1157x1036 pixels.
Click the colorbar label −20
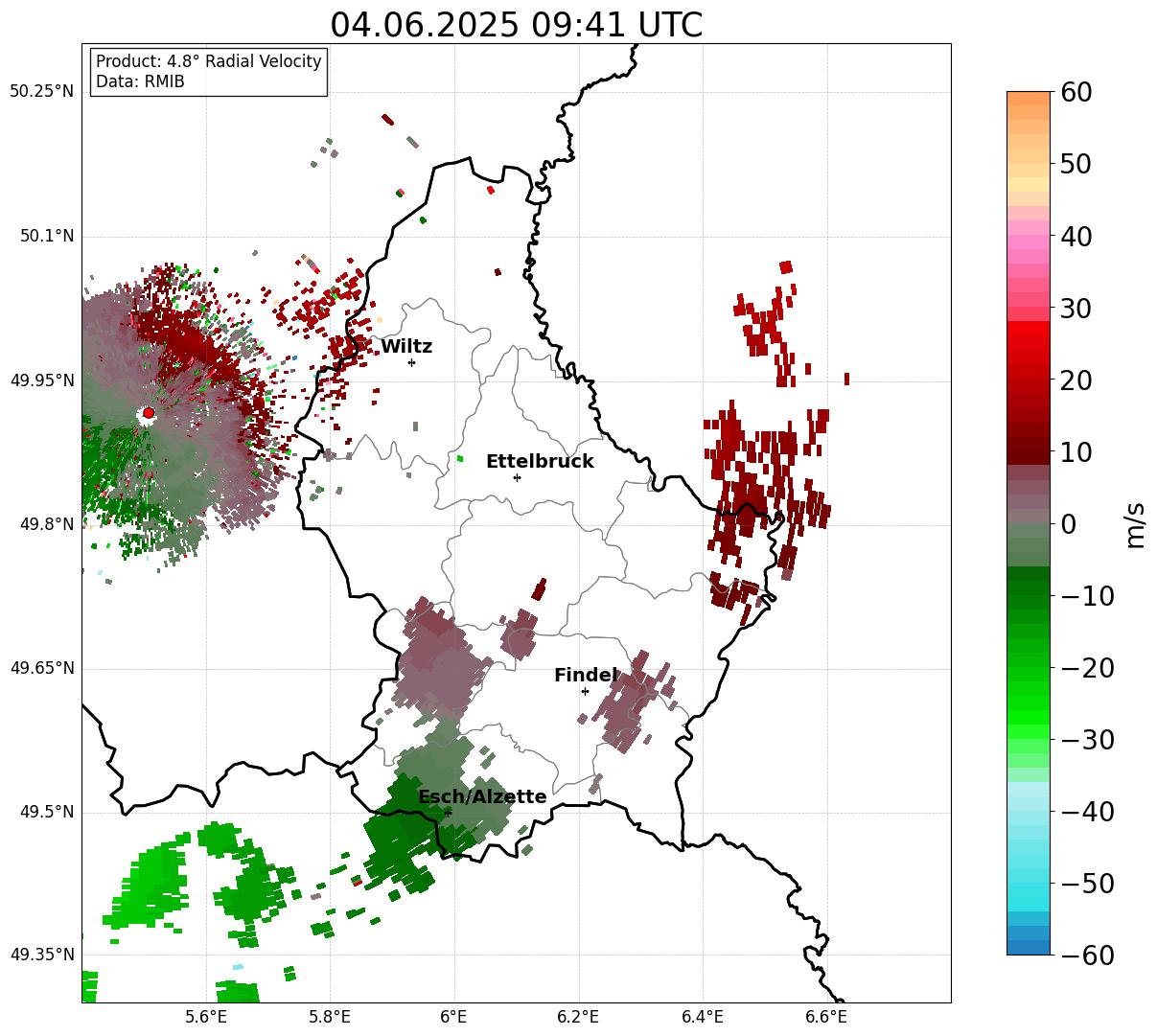tap(1087, 667)
